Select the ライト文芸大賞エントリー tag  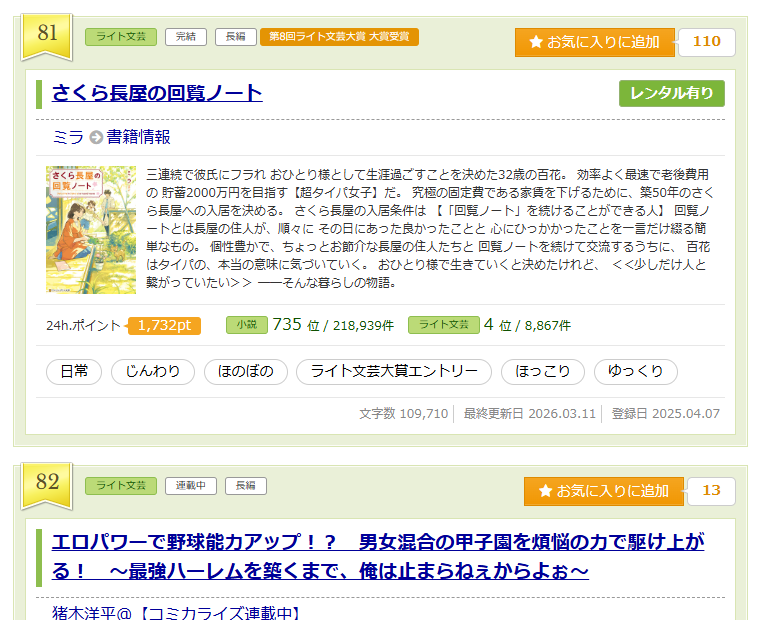coord(394,372)
